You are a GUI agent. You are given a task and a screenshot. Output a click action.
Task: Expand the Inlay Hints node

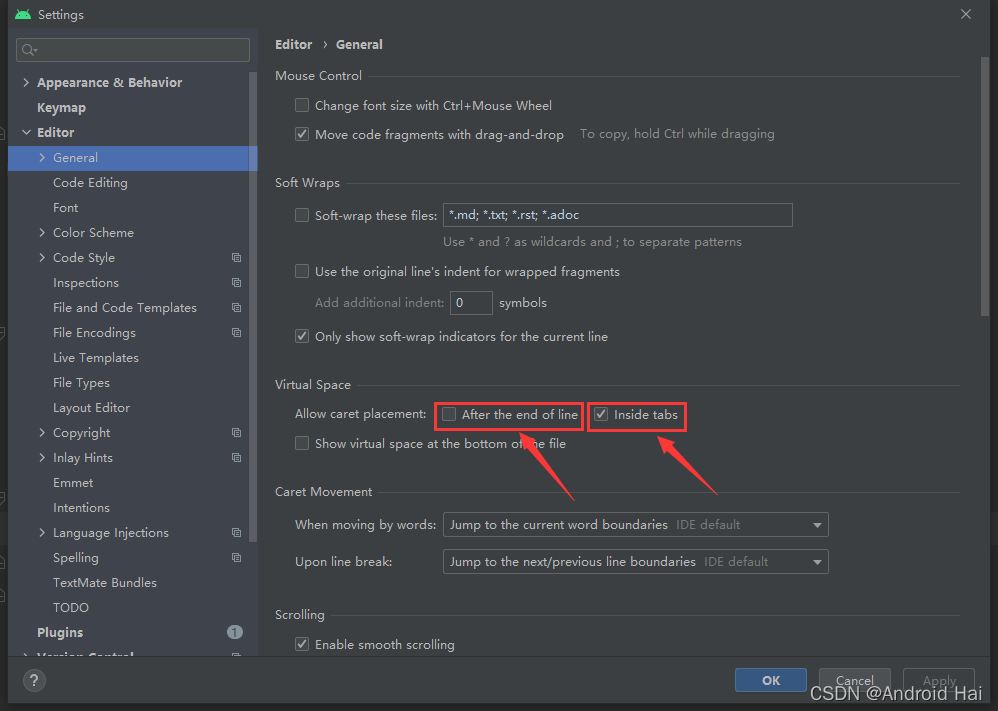pyautogui.click(x=42, y=457)
